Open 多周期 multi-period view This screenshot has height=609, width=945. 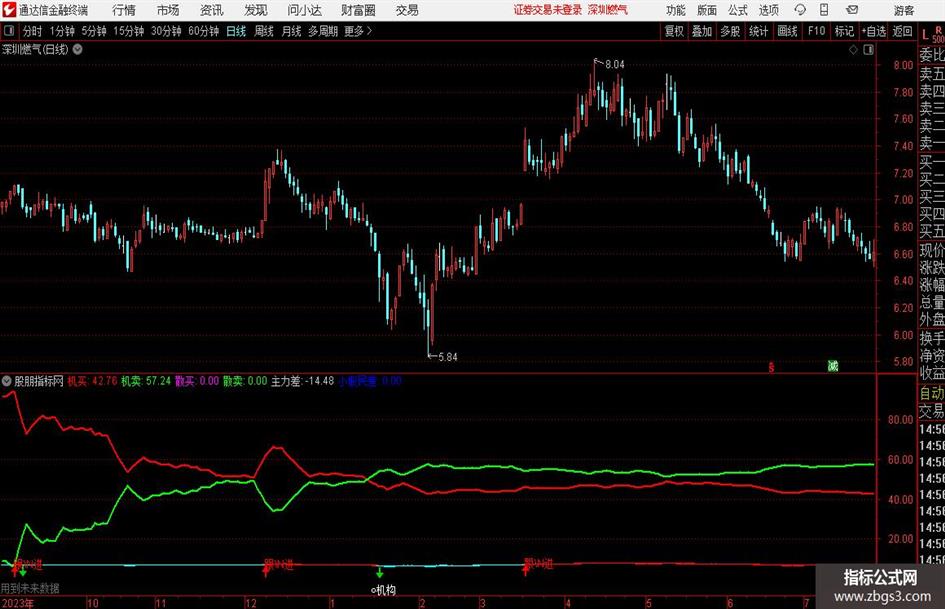coord(323,31)
